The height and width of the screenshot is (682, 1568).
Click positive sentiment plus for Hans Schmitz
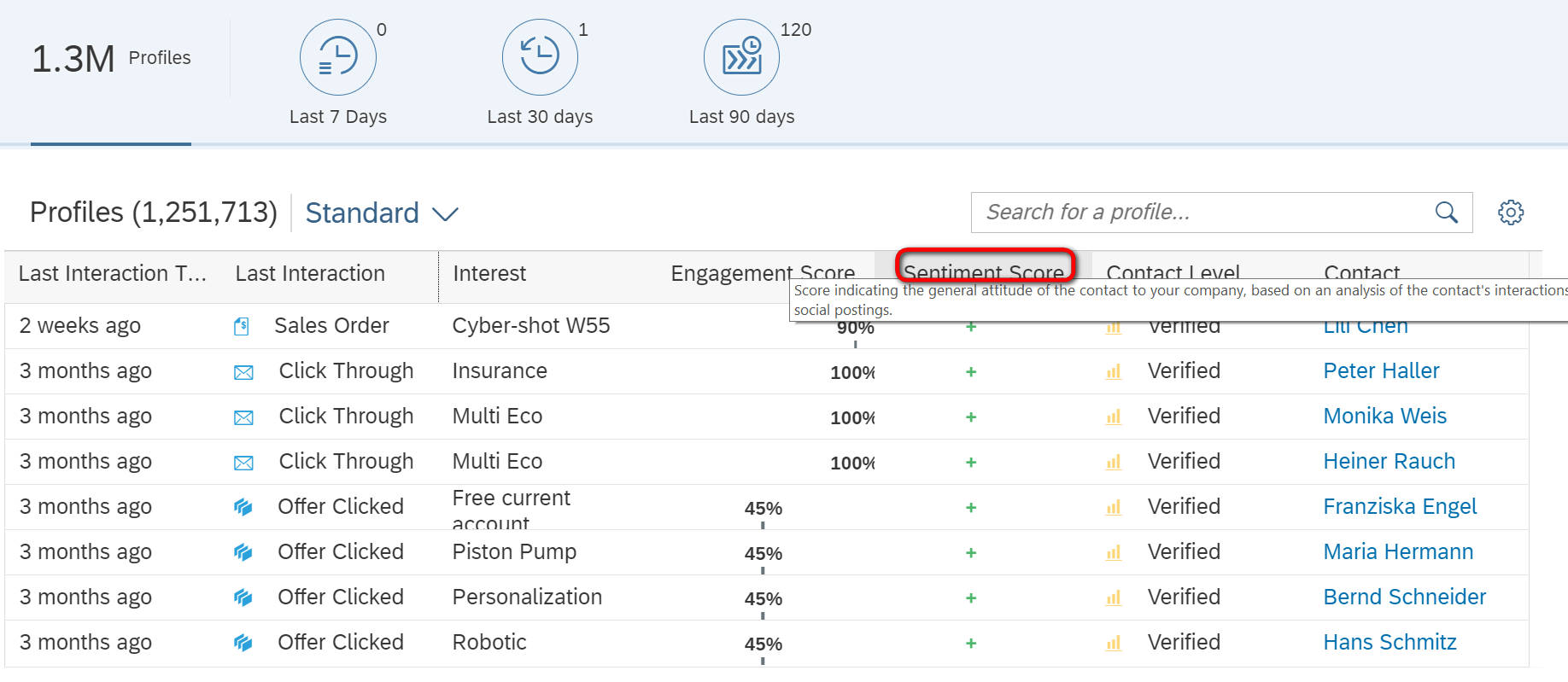(971, 644)
